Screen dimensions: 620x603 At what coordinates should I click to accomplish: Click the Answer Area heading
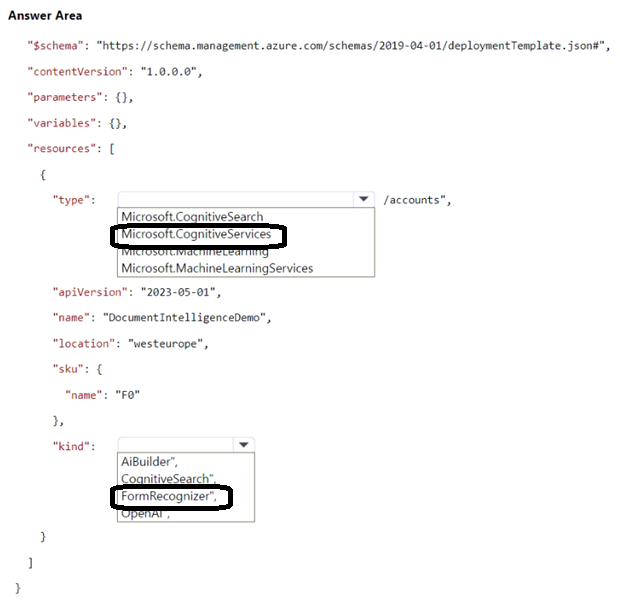(x=45, y=16)
